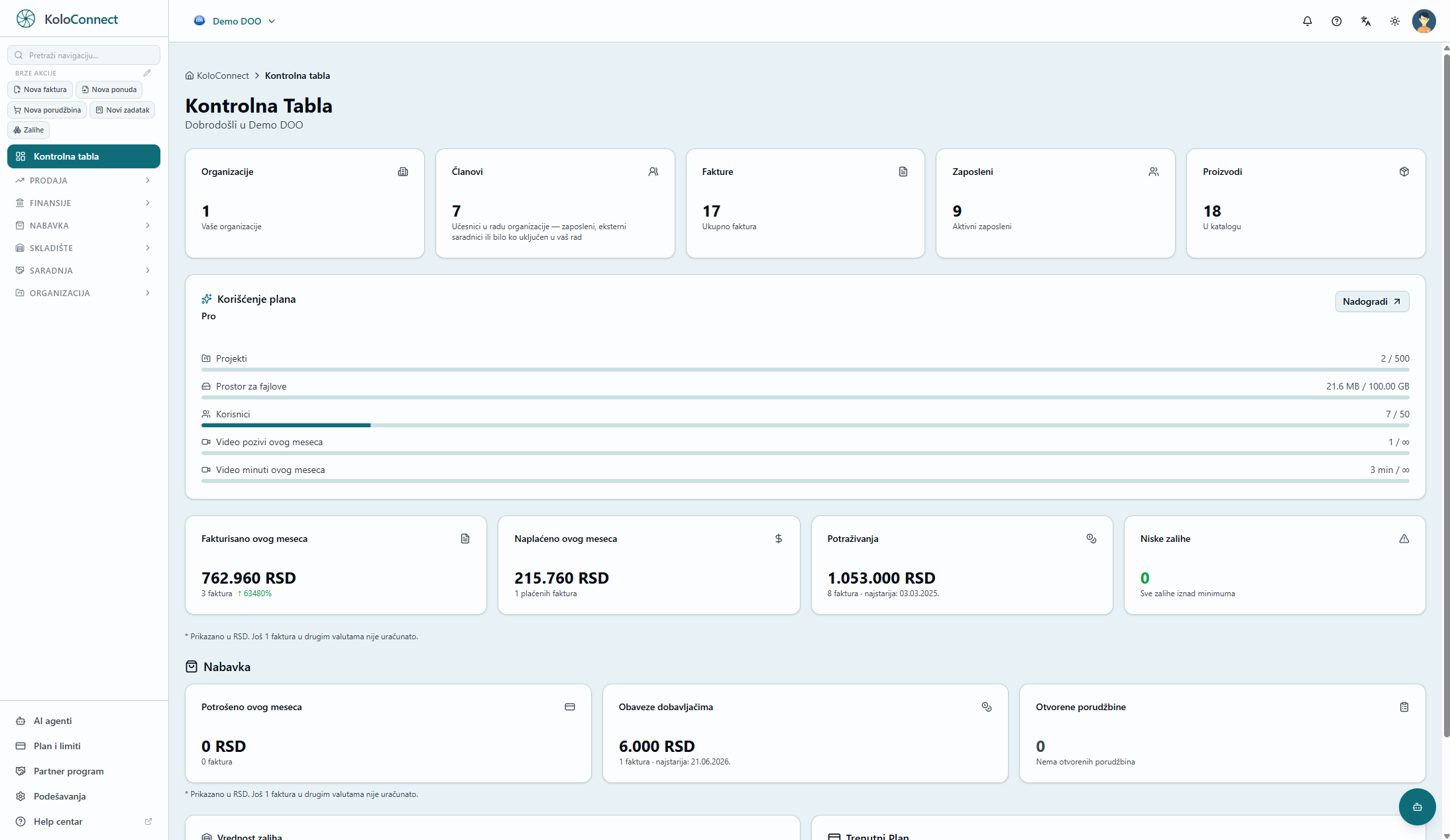Click the edit pencil icon beside Brze akcije
Viewport: 1450px width, 840px height.
[x=147, y=73]
